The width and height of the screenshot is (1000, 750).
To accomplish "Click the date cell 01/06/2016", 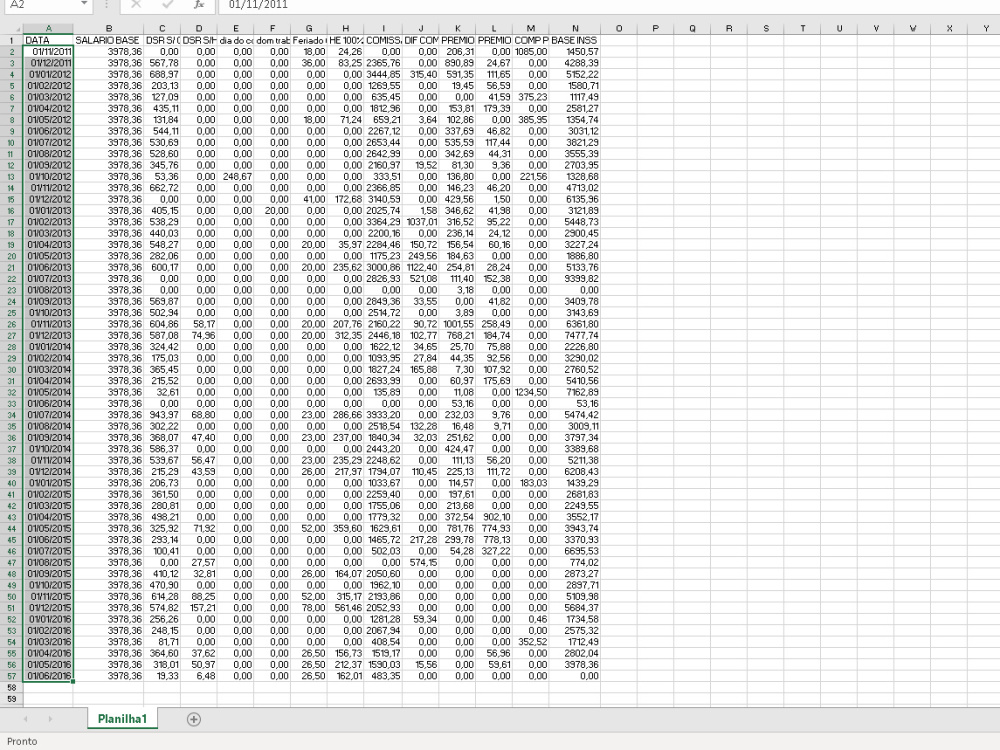I will point(48,676).
